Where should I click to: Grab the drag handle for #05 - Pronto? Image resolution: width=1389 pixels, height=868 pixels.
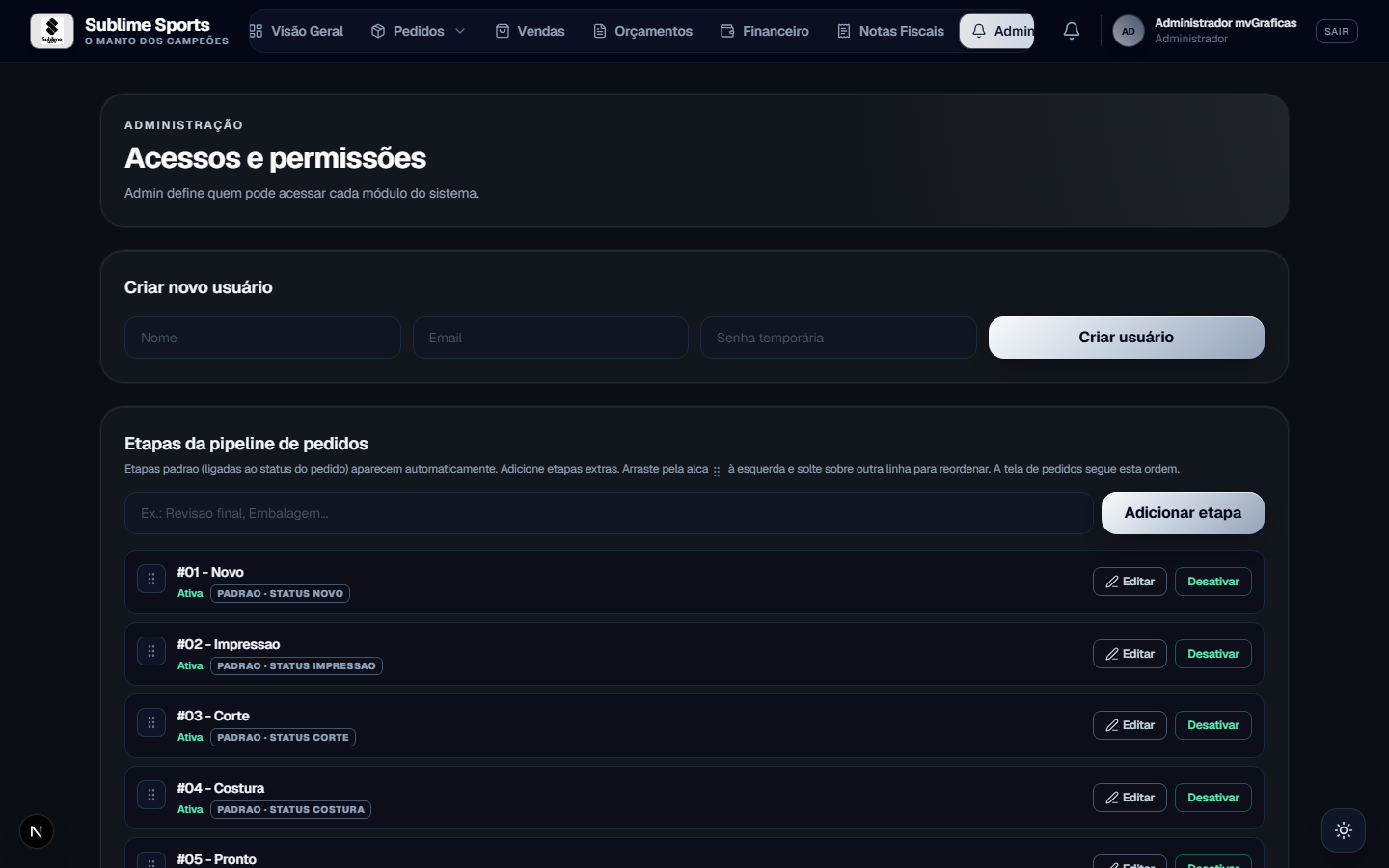pos(151,860)
